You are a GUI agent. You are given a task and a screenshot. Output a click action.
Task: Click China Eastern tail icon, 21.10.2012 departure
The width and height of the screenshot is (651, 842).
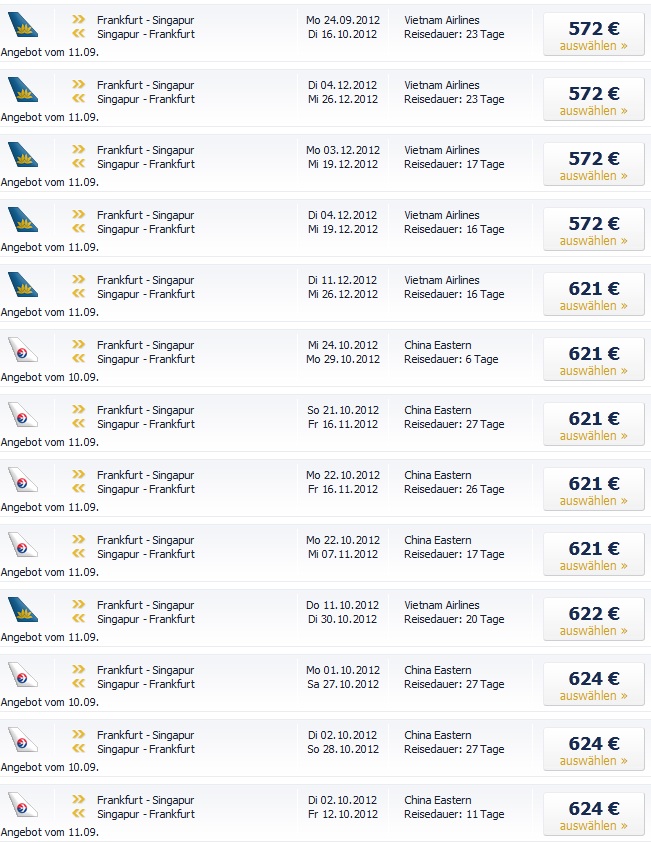pyautogui.click(x=23, y=415)
